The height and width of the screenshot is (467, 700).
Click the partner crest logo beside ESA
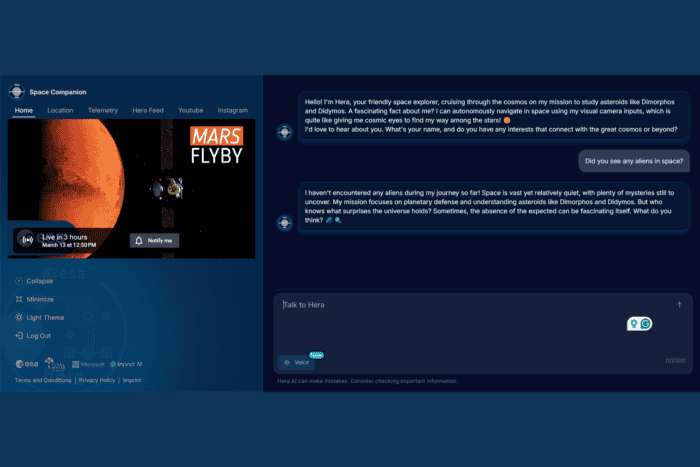55,364
